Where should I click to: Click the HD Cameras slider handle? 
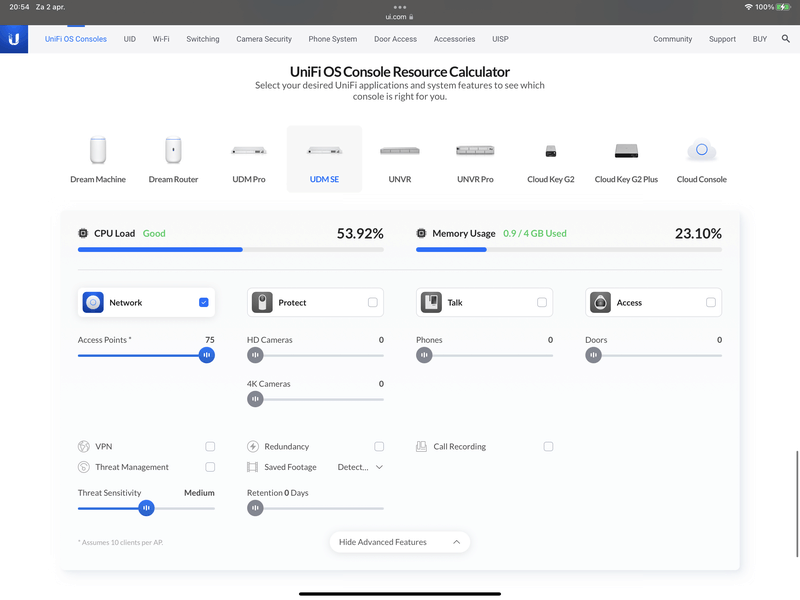coord(255,355)
